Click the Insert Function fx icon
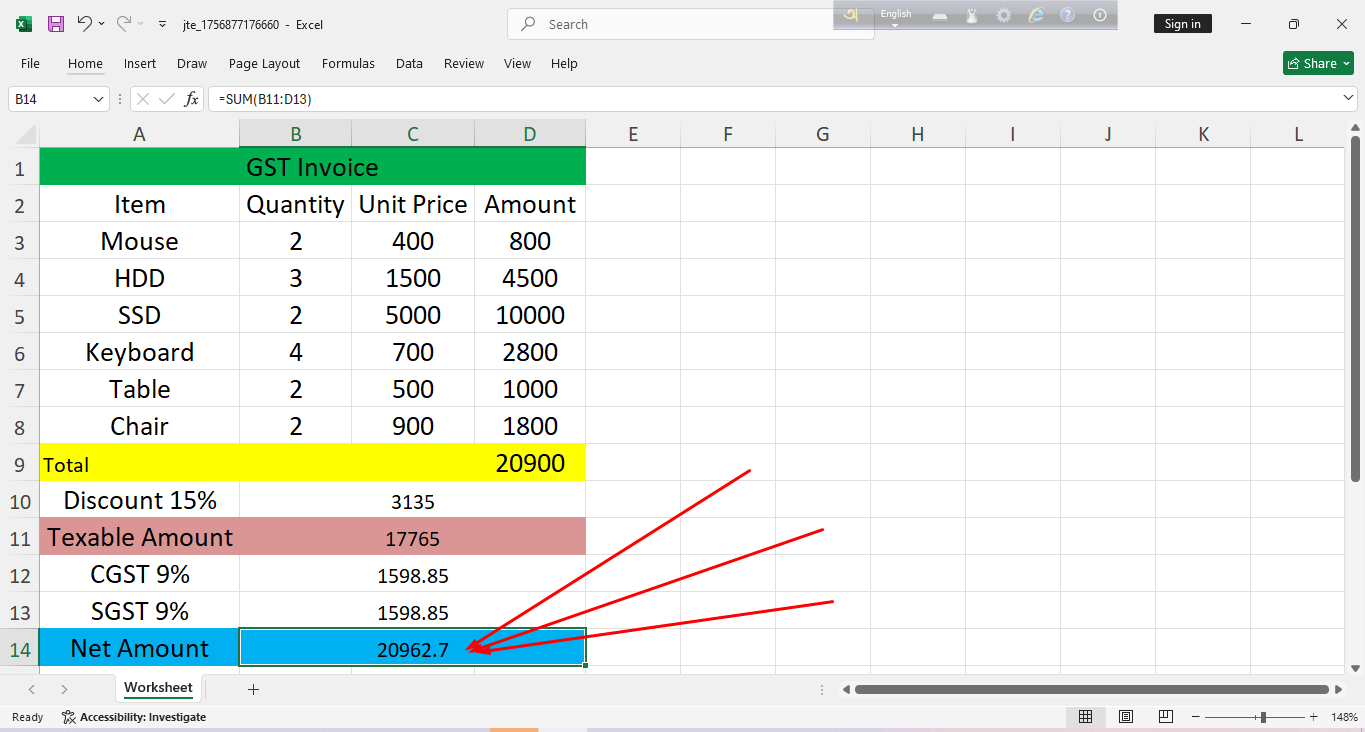This screenshot has width=1365, height=732. [191, 99]
